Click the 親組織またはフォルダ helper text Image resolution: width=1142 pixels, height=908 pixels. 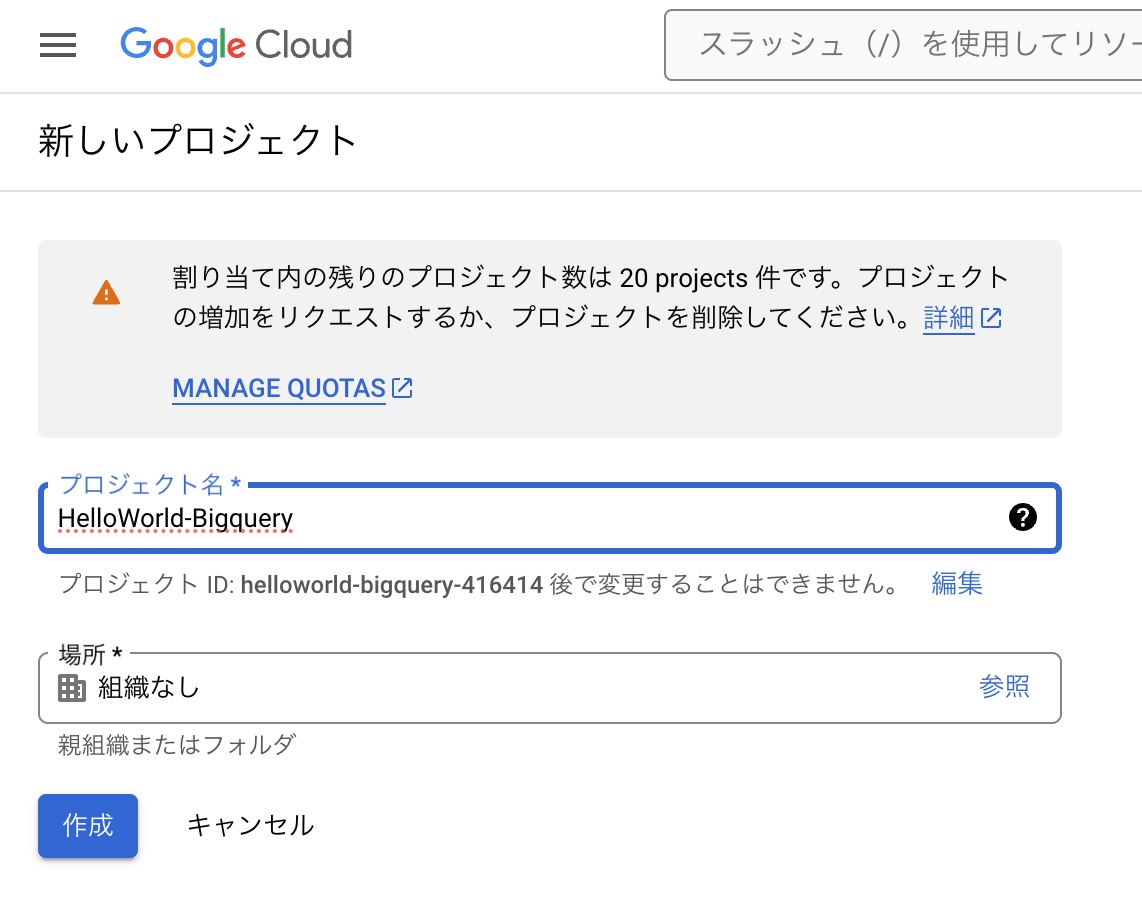coord(177,745)
